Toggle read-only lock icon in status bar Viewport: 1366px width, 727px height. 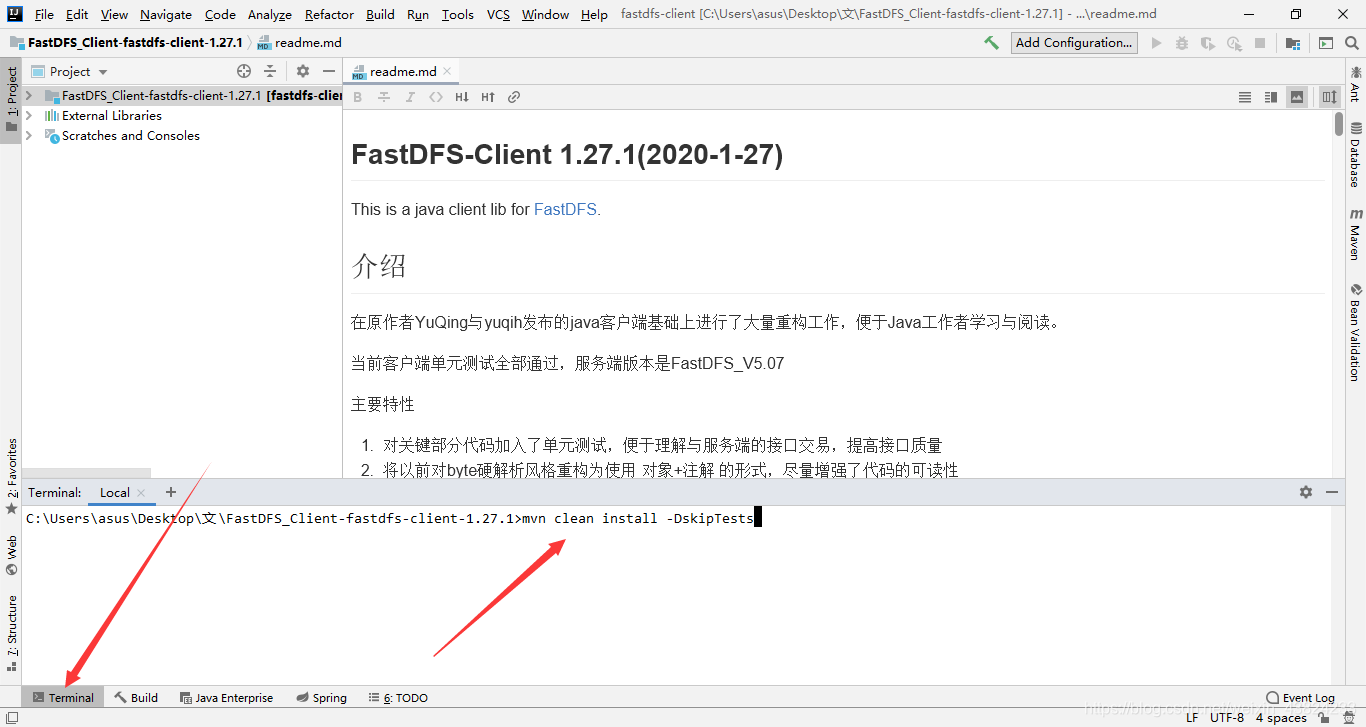click(x=1323, y=717)
